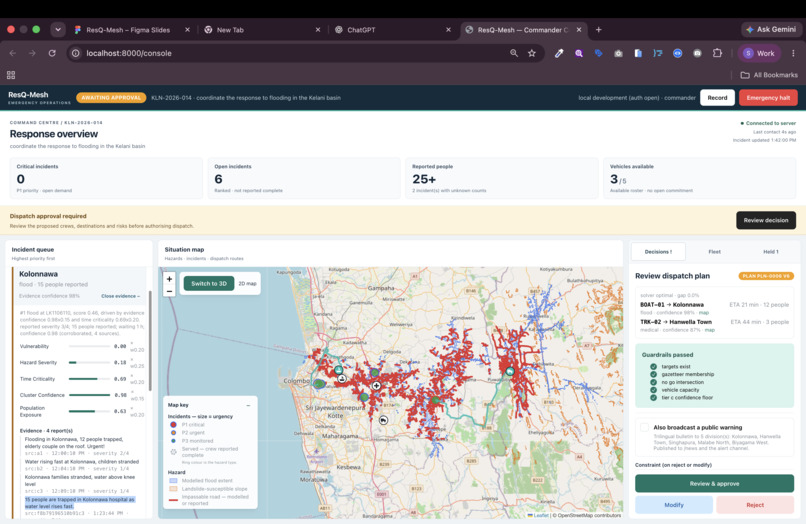Open the Chrome three-dot menu

[x=793, y=53]
